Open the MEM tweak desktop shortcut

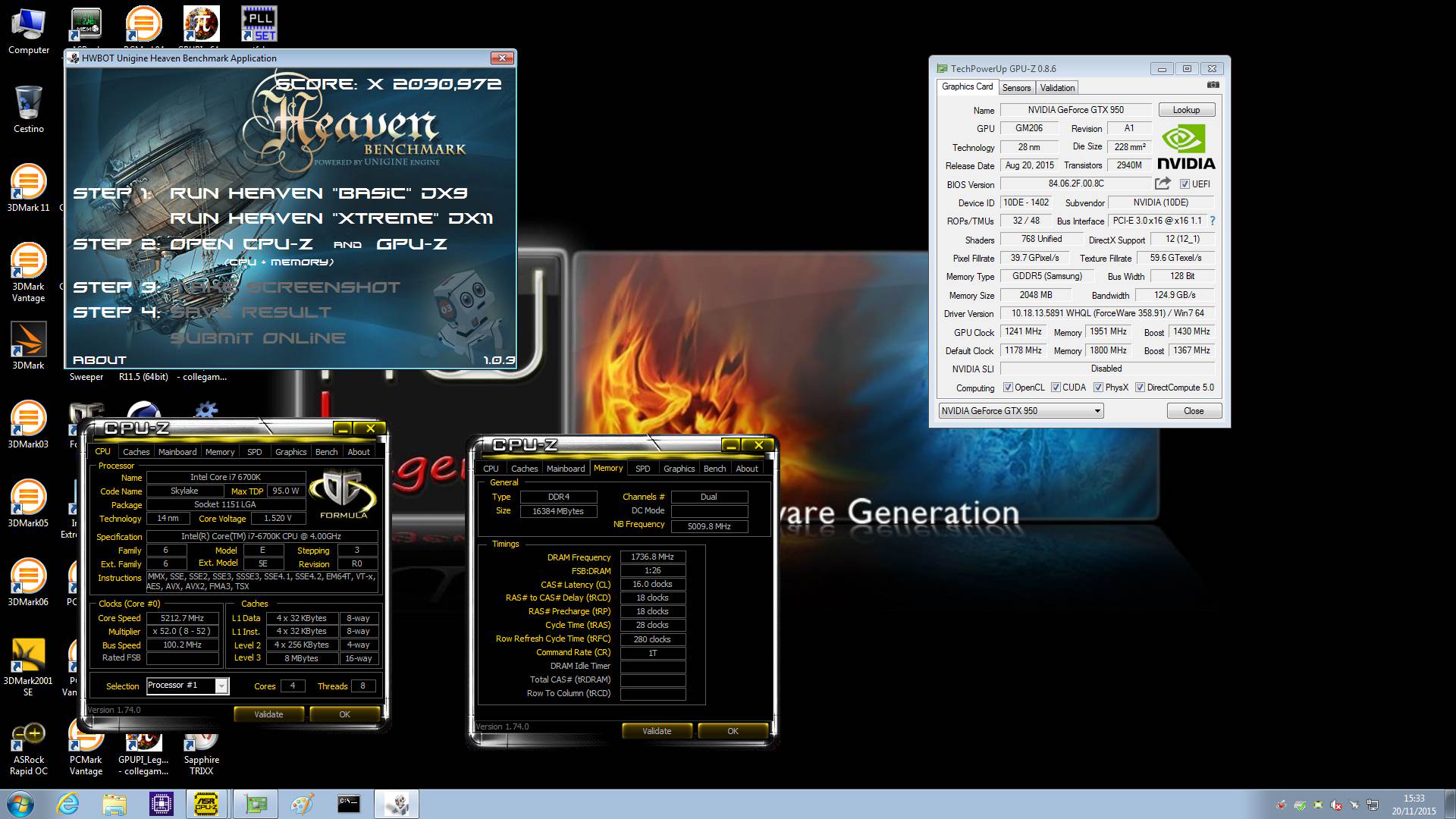86,24
